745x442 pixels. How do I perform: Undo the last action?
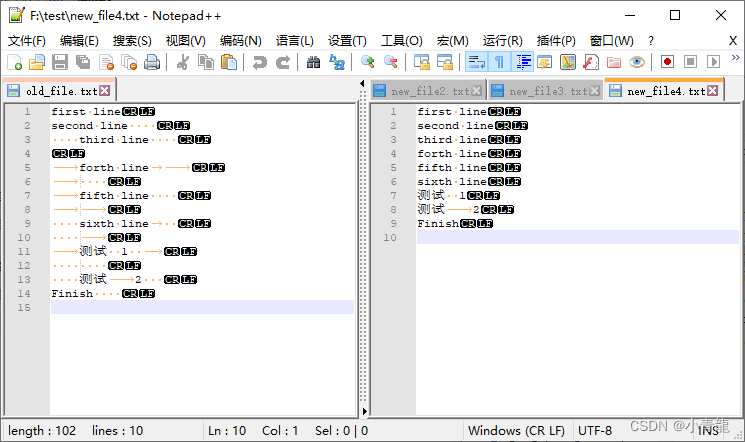259,62
